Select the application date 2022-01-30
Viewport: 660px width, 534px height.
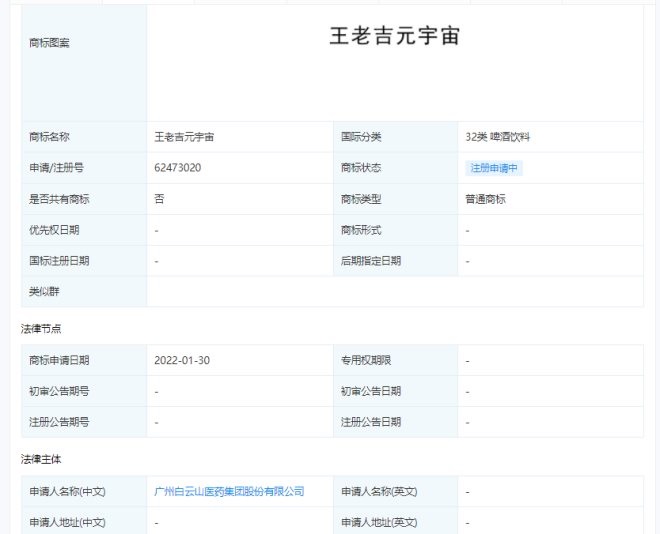[182, 360]
